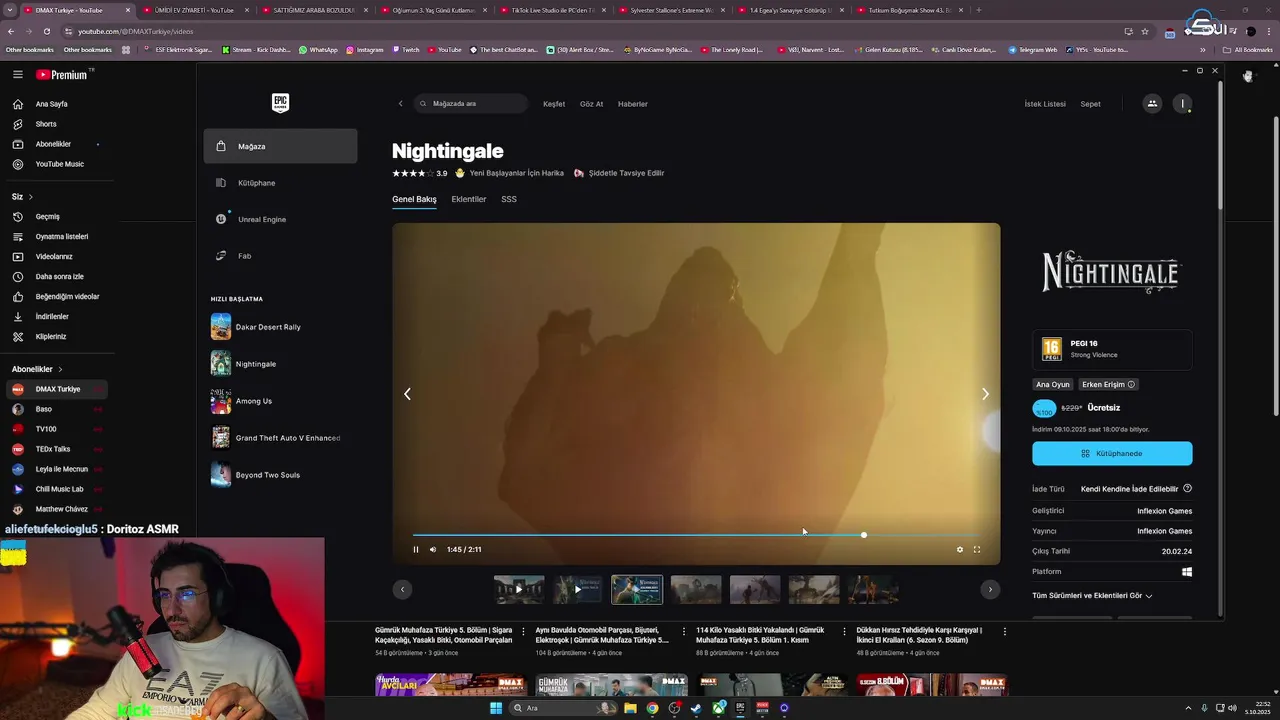The width and height of the screenshot is (1280, 720).
Task: Go back with the store back arrow
Action: pos(400,104)
